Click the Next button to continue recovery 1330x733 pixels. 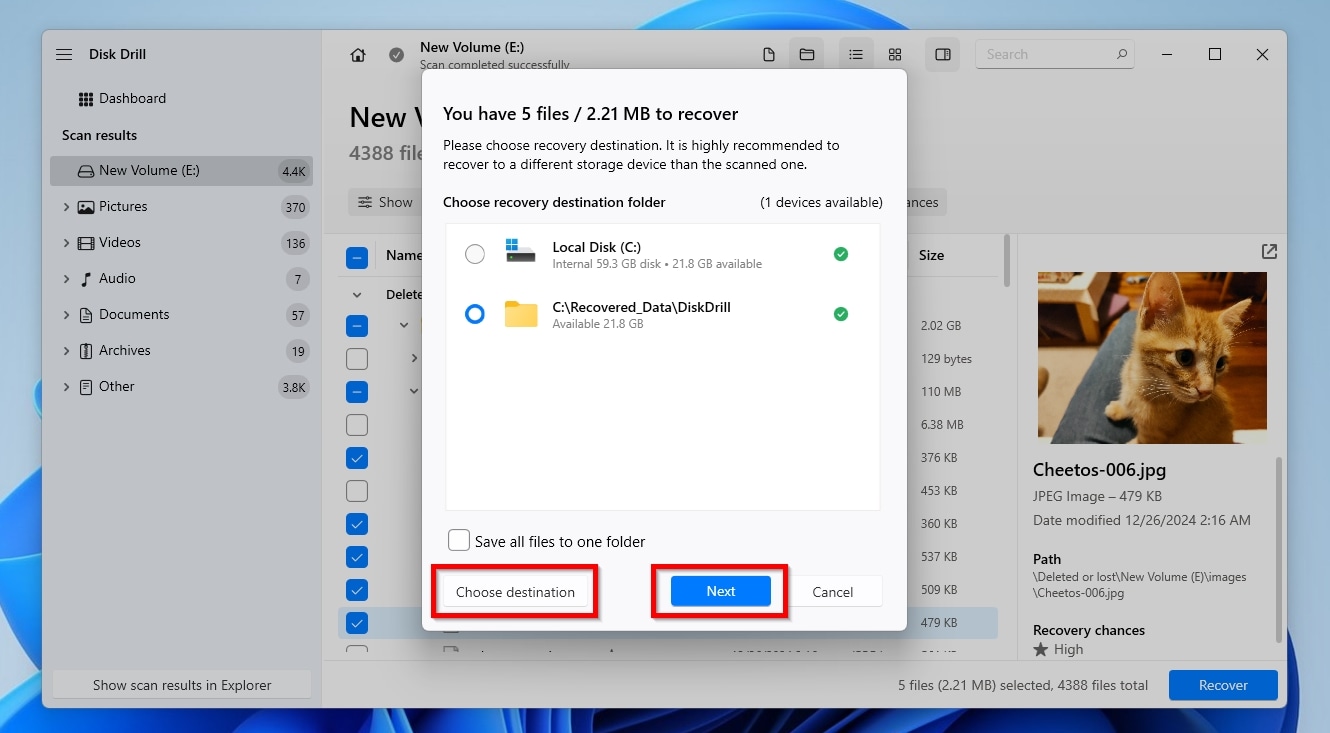point(719,591)
